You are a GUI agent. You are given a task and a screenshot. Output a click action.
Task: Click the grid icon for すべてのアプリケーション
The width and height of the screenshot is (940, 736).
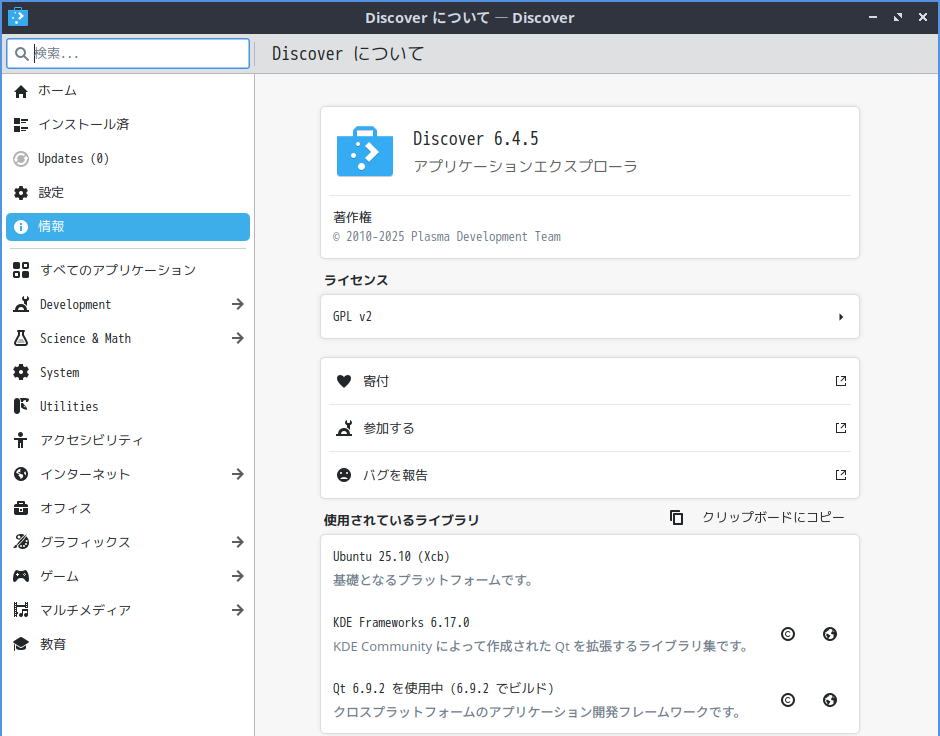point(21,270)
